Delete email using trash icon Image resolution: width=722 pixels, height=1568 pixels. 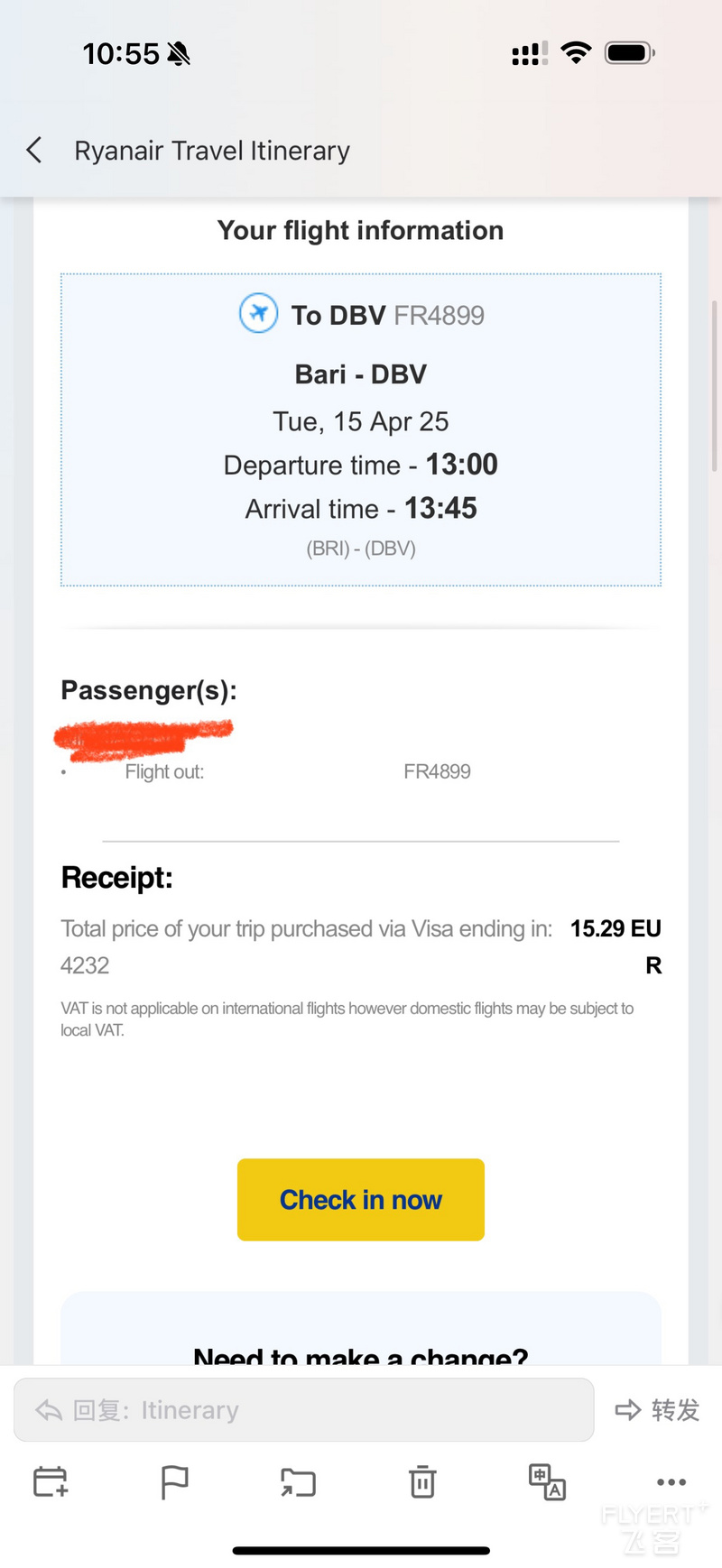click(x=422, y=1481)
